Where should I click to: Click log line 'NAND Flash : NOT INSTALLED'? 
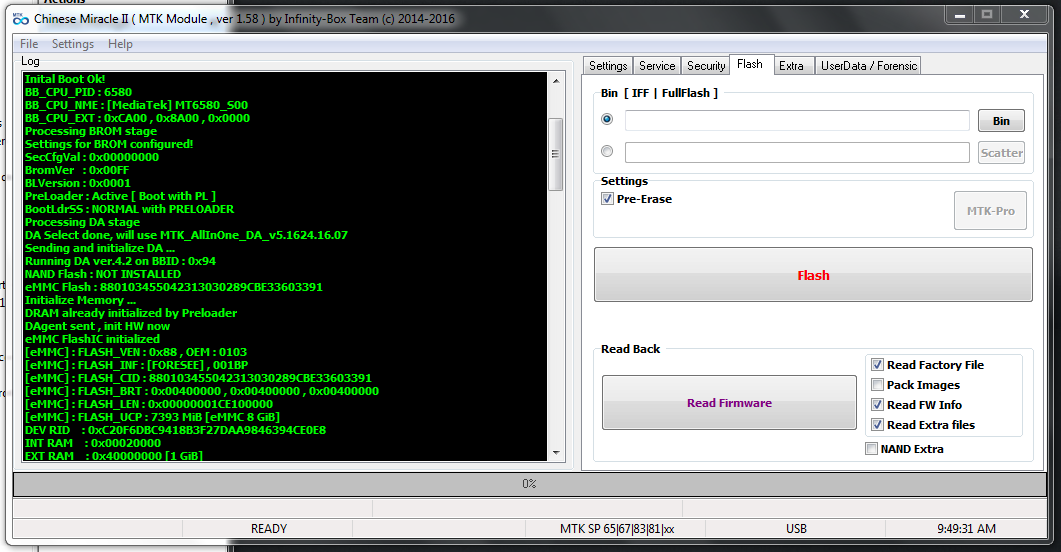(103, 274)
